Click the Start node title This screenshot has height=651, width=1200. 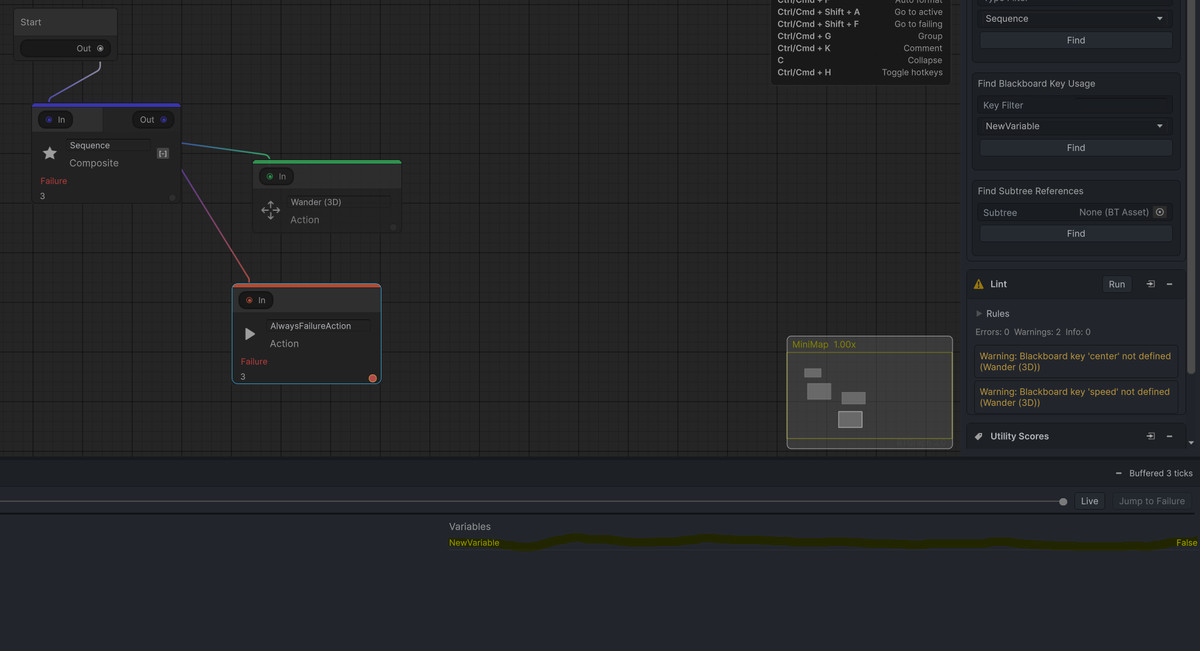point(31,22)
